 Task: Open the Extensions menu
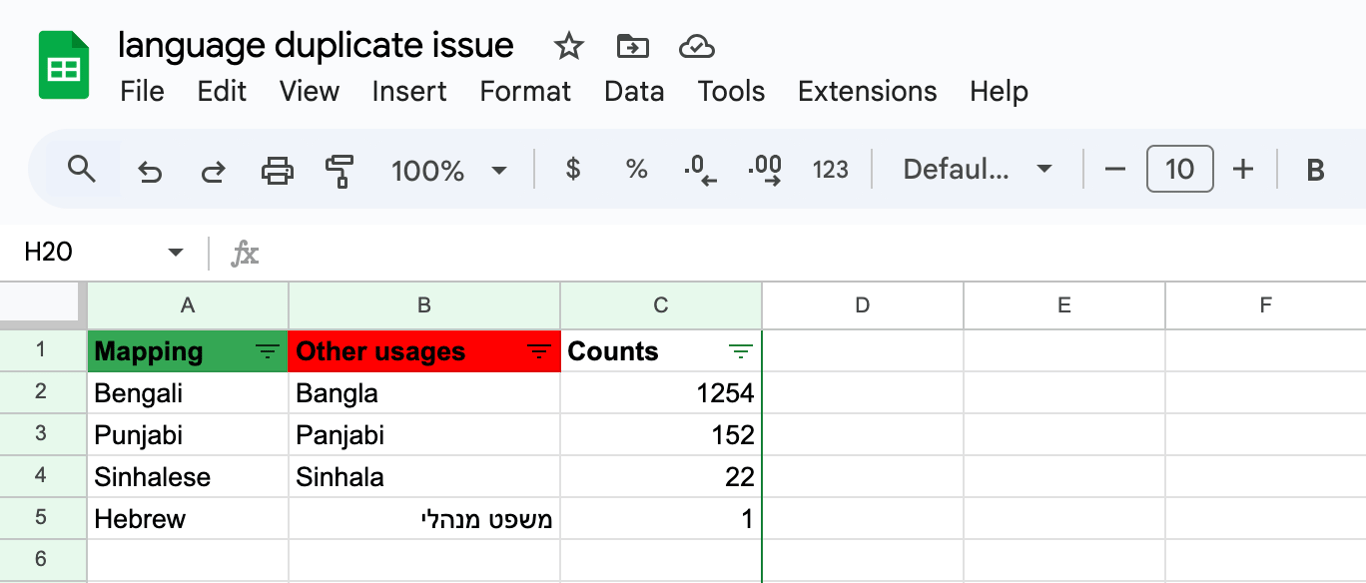(867, 91)
